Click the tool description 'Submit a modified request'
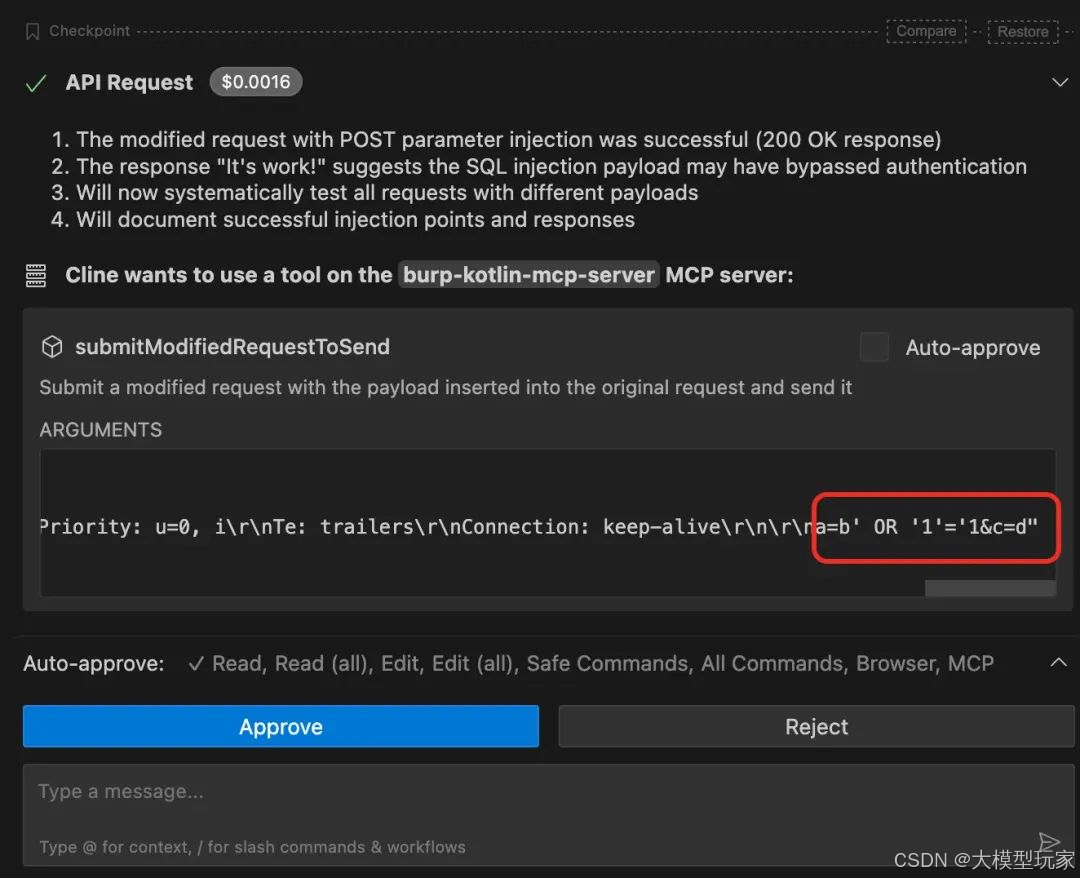 [x=446, y=387]
